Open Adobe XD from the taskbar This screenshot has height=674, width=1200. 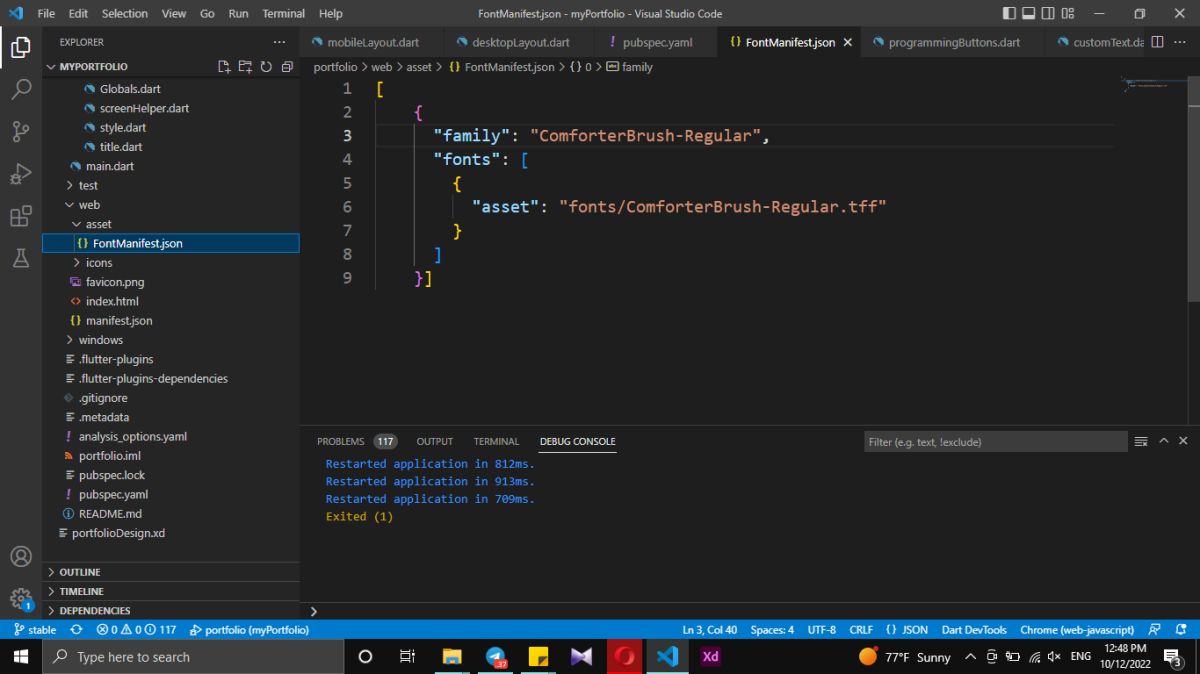[710, 657]
